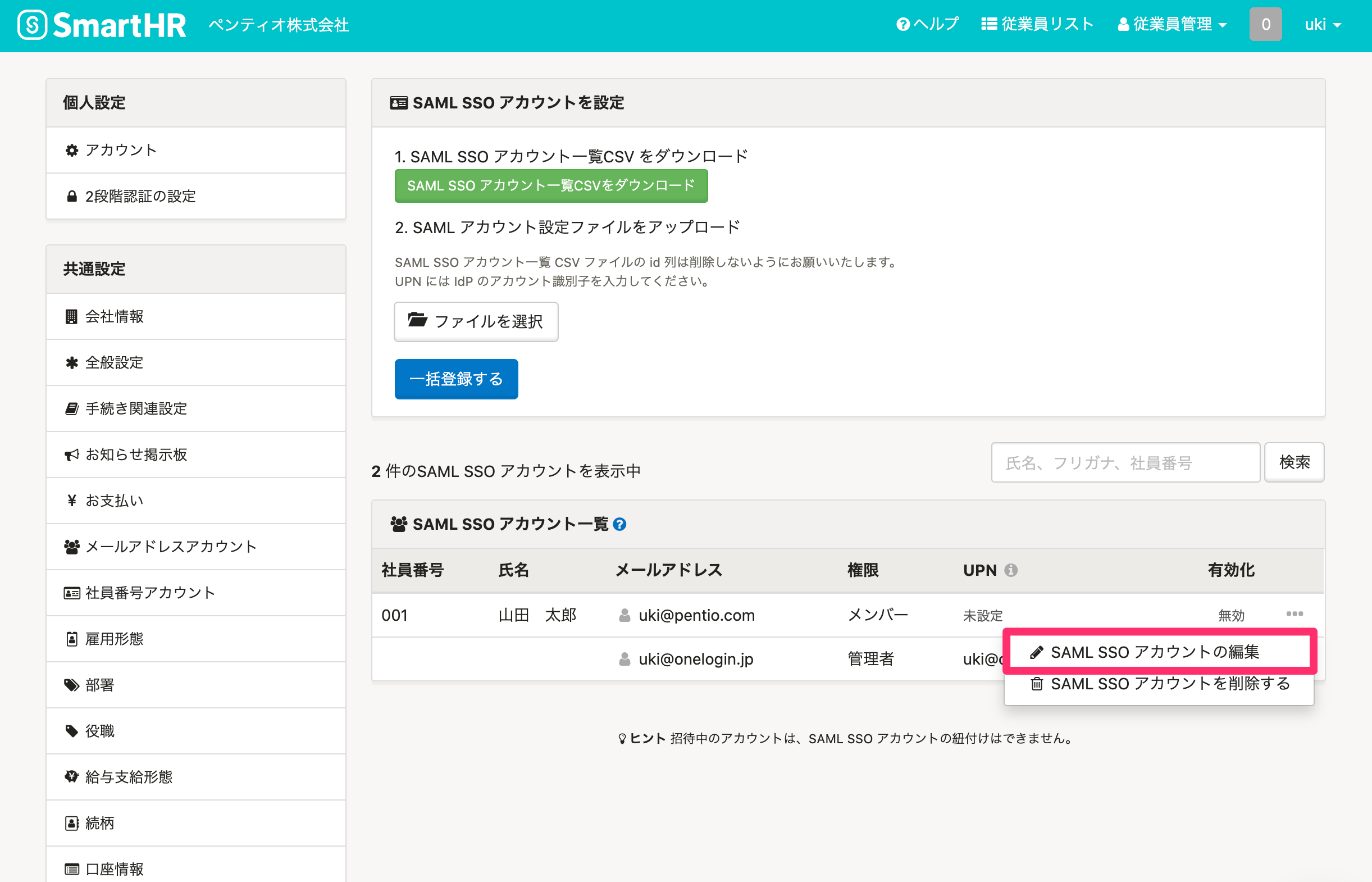This screenshot has width=1372, height=882.
Task: Click the yen icon beside お支払い
Action: pos(71,501)
